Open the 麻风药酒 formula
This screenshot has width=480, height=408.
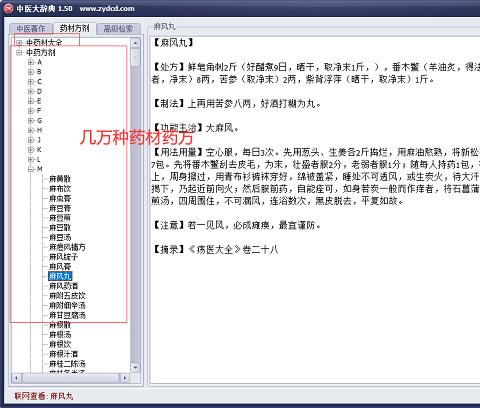tap(63, 286)
